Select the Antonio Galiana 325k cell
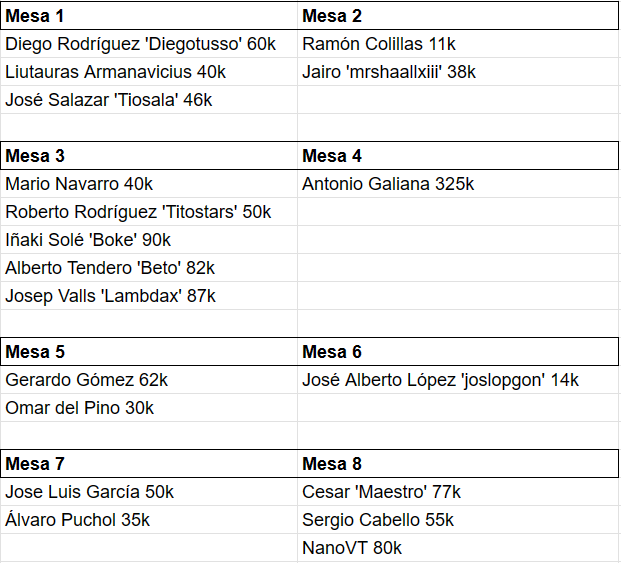The width and height of the screenshot is (621, 563). tap(458, 184)
